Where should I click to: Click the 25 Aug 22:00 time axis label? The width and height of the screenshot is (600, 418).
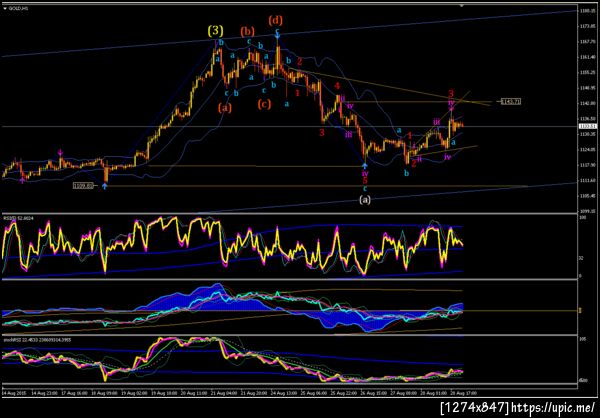point(343,393)
